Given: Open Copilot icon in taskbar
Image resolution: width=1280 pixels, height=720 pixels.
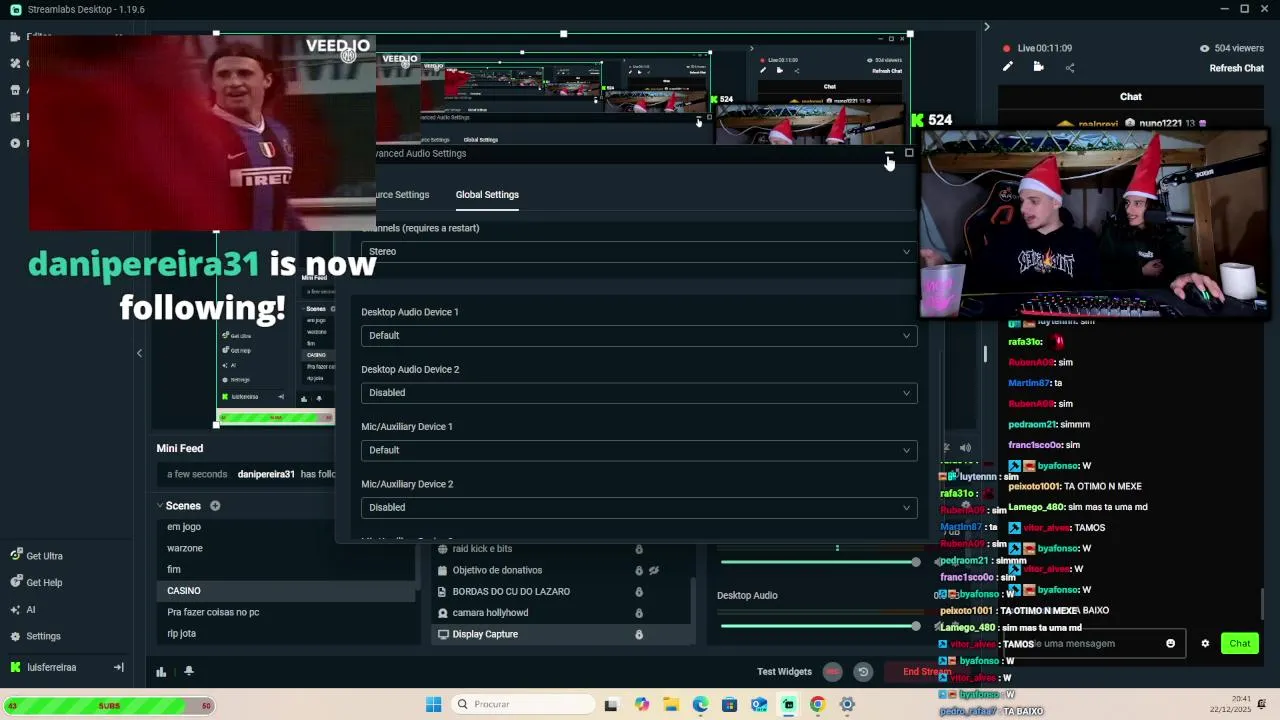Looking at the screenshot, I should 642,705.
